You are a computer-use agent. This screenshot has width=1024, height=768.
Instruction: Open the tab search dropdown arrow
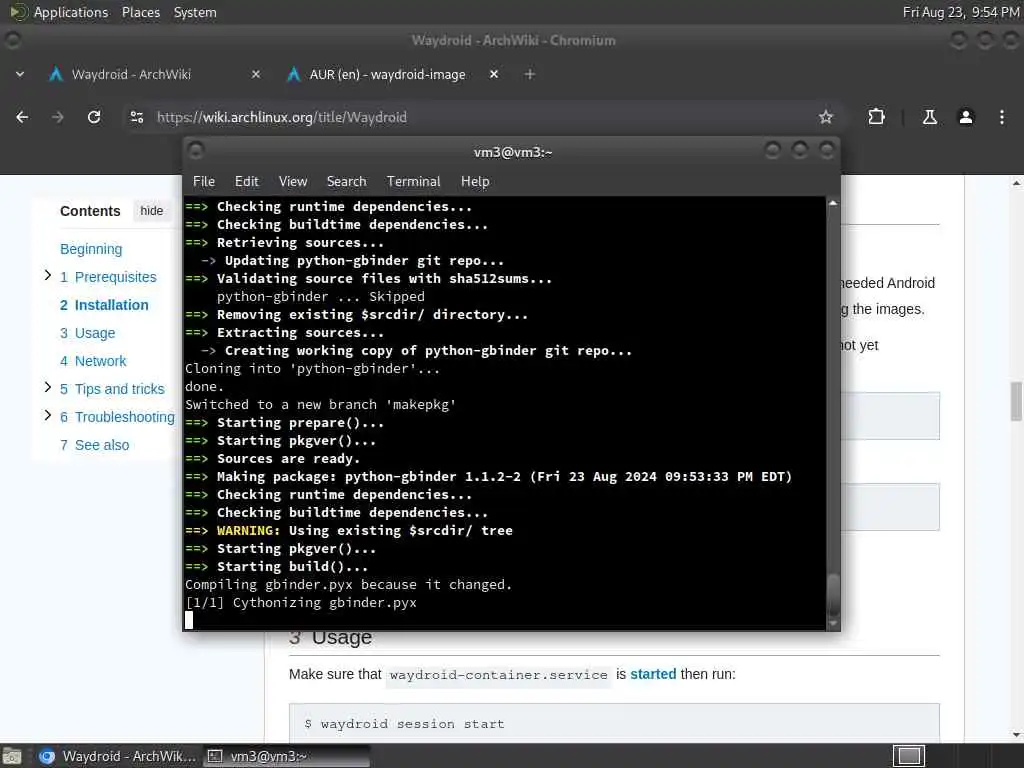coord(20,74)
